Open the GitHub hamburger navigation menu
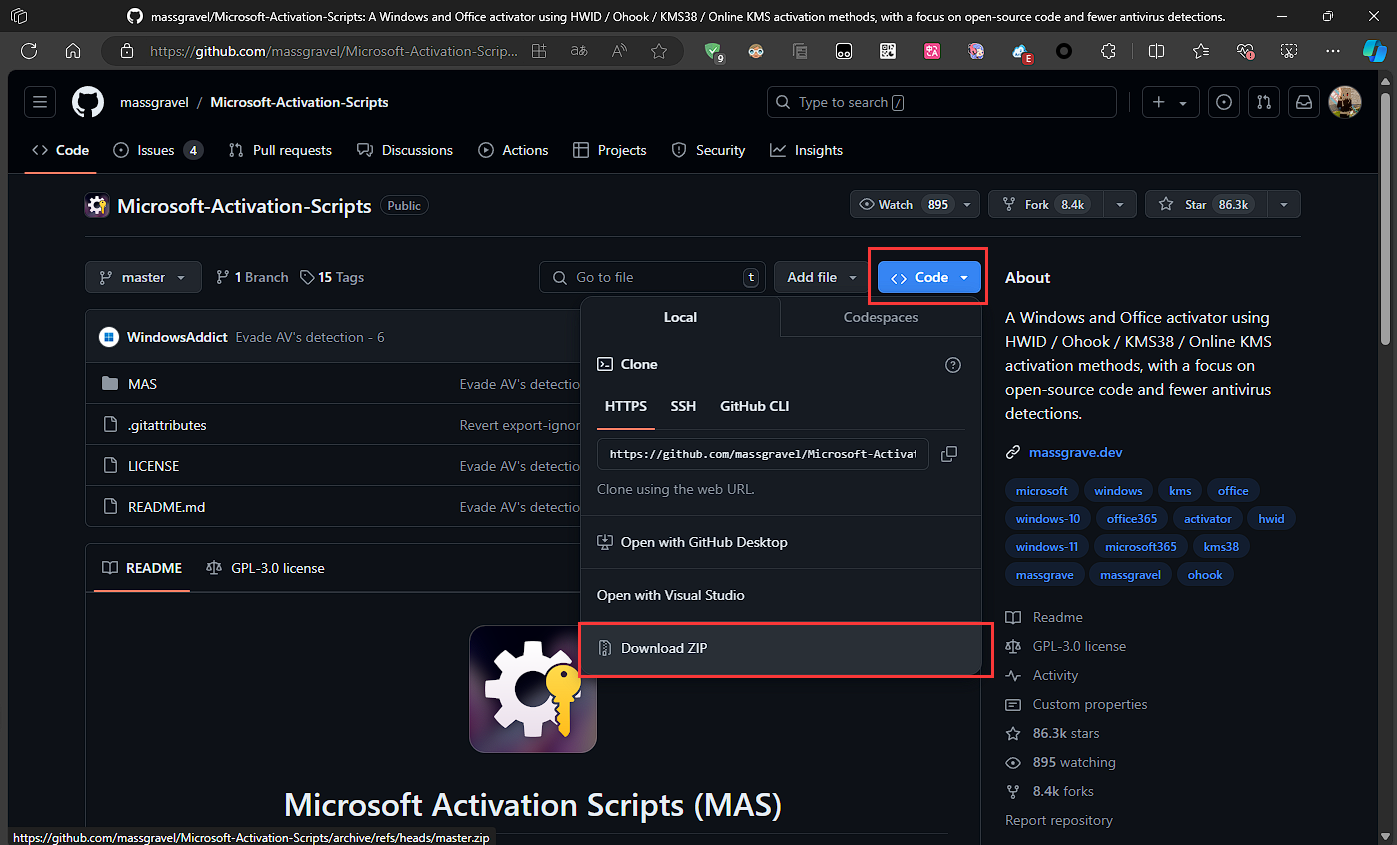 40,102
